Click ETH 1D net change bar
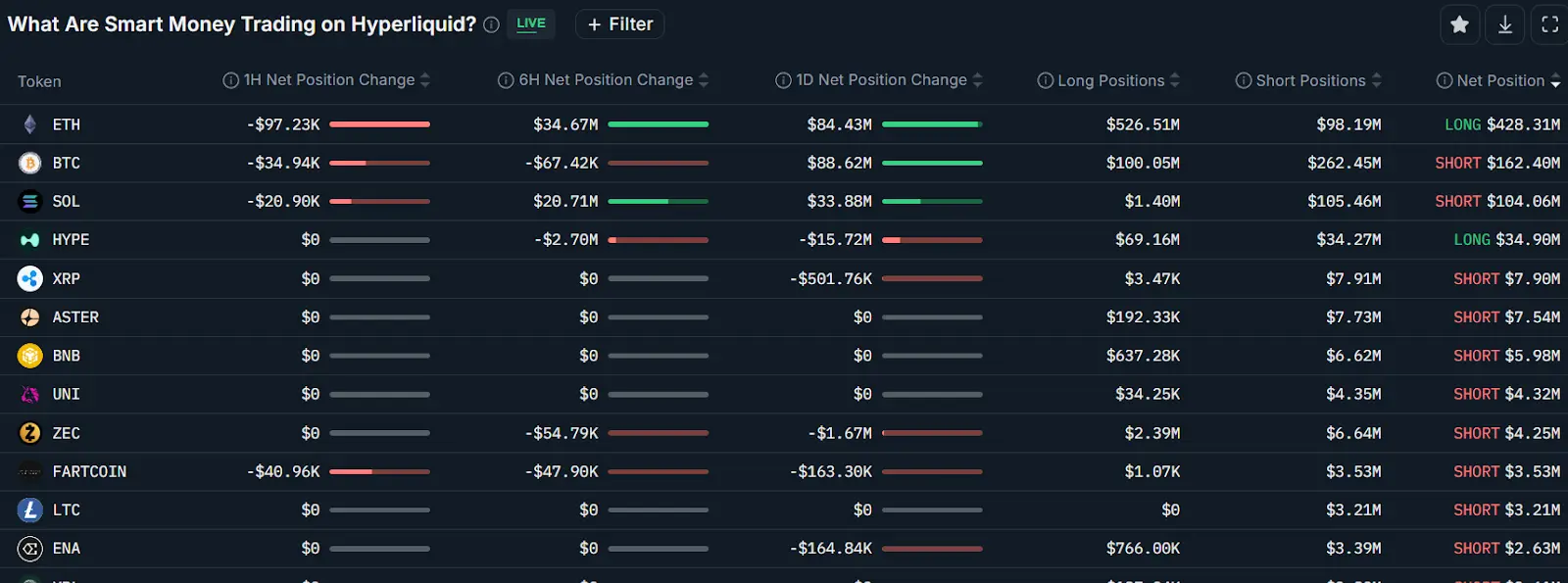This screenshot has height=583, width=1568. click(932, 124)
